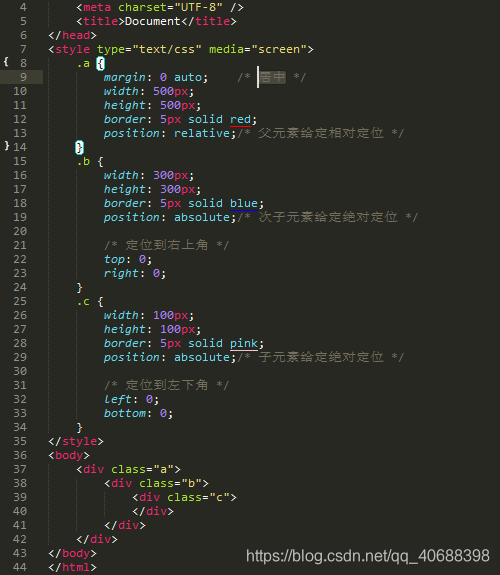Click the word Document inside the title tag
This screenshot has height=575, width=500.
(153, 21)
